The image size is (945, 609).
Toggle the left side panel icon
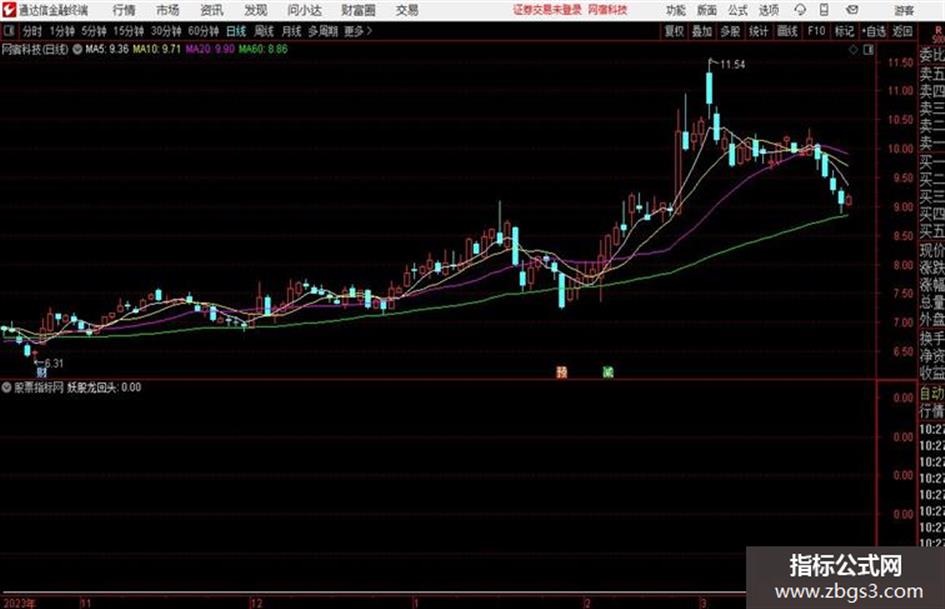click(9, 31)
